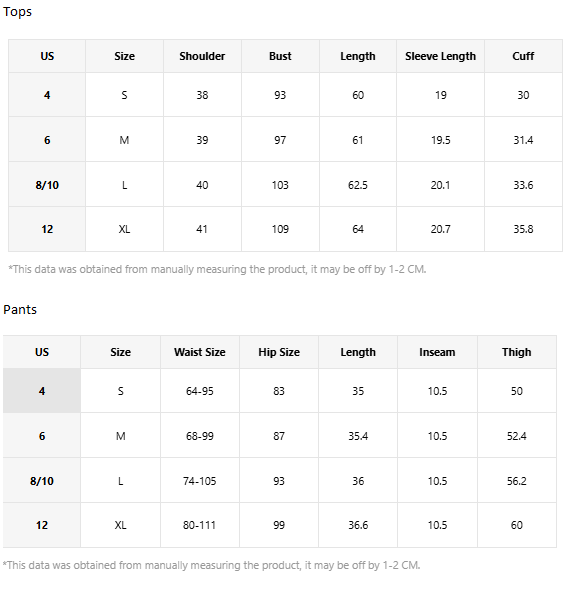Image resolution: width=564 pixels, height=591 pixels.
Task: Click the Tops section heading
Action: click(17, 12)
